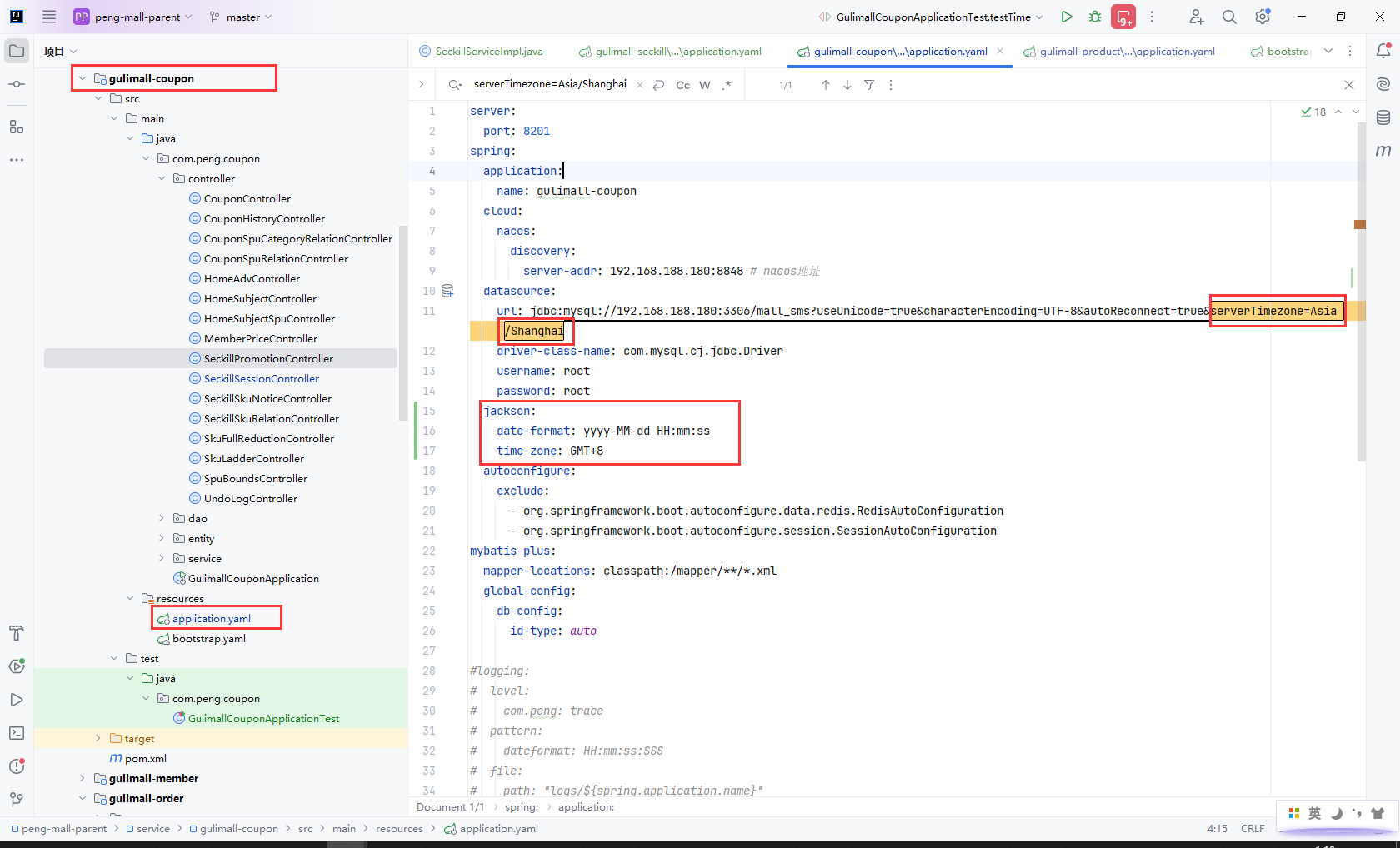1400x848 pixels.
Task: Open the Run tool window
Action: pyautogui.click(x=17, y=700)
